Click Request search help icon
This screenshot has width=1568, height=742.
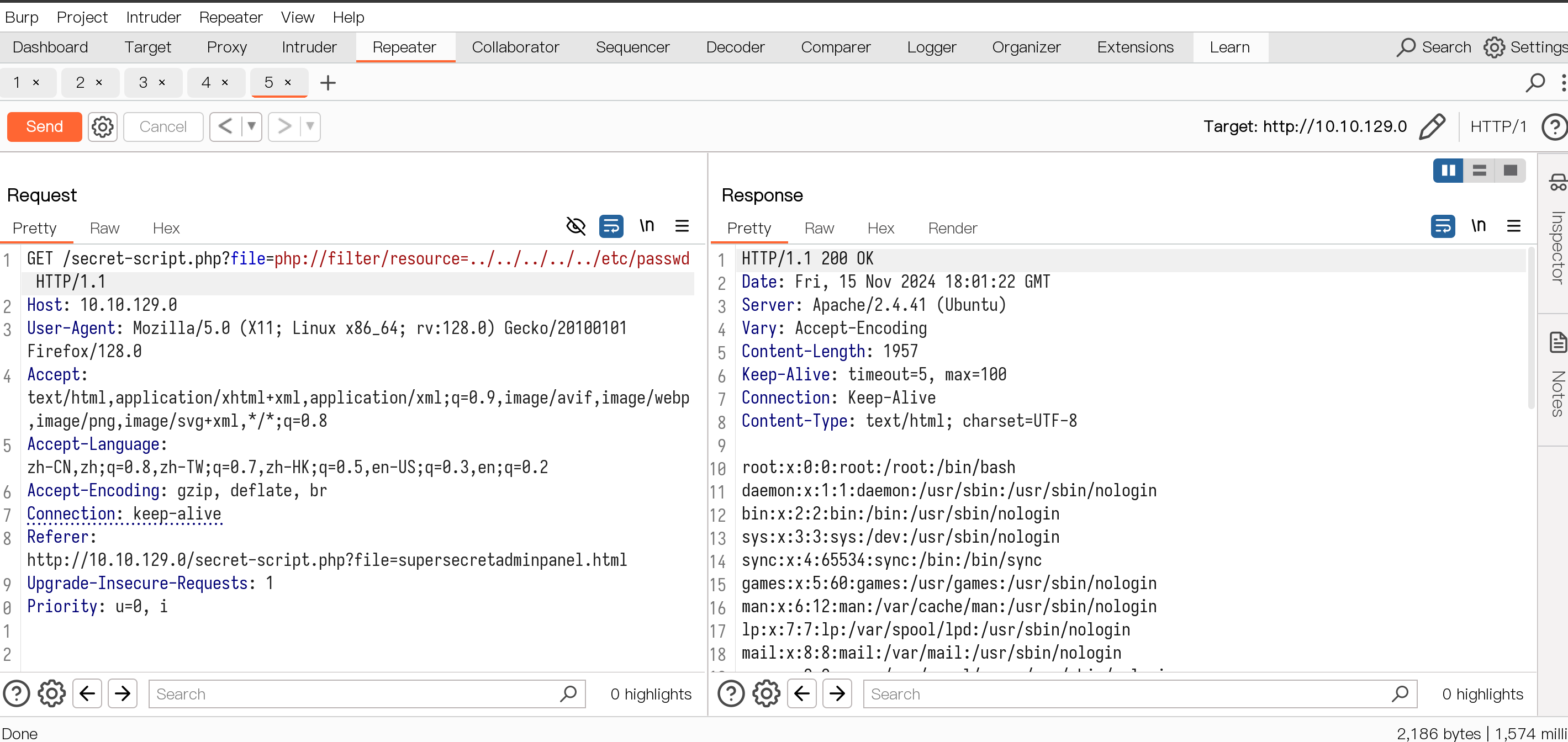[17, 693]
